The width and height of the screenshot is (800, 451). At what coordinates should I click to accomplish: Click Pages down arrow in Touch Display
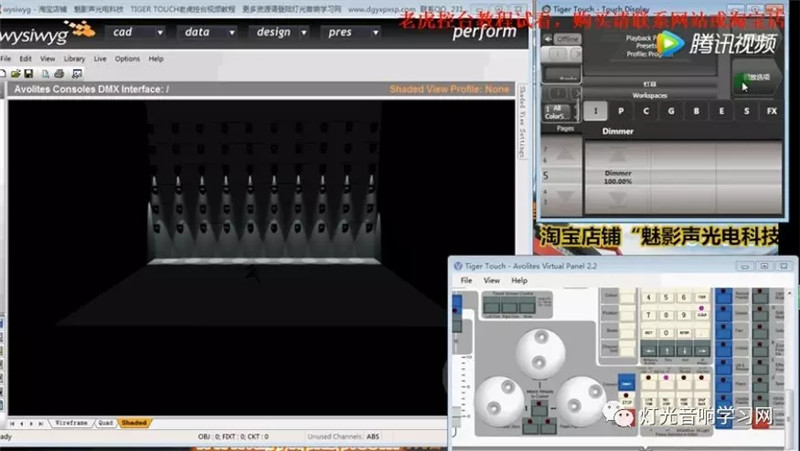(x=565, y=196)
